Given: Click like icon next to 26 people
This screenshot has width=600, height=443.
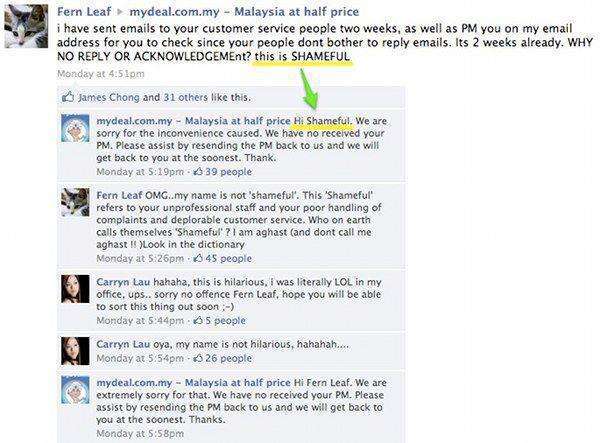Looking at the screenshot, I should pyautogui.click(x=198, y=358).
